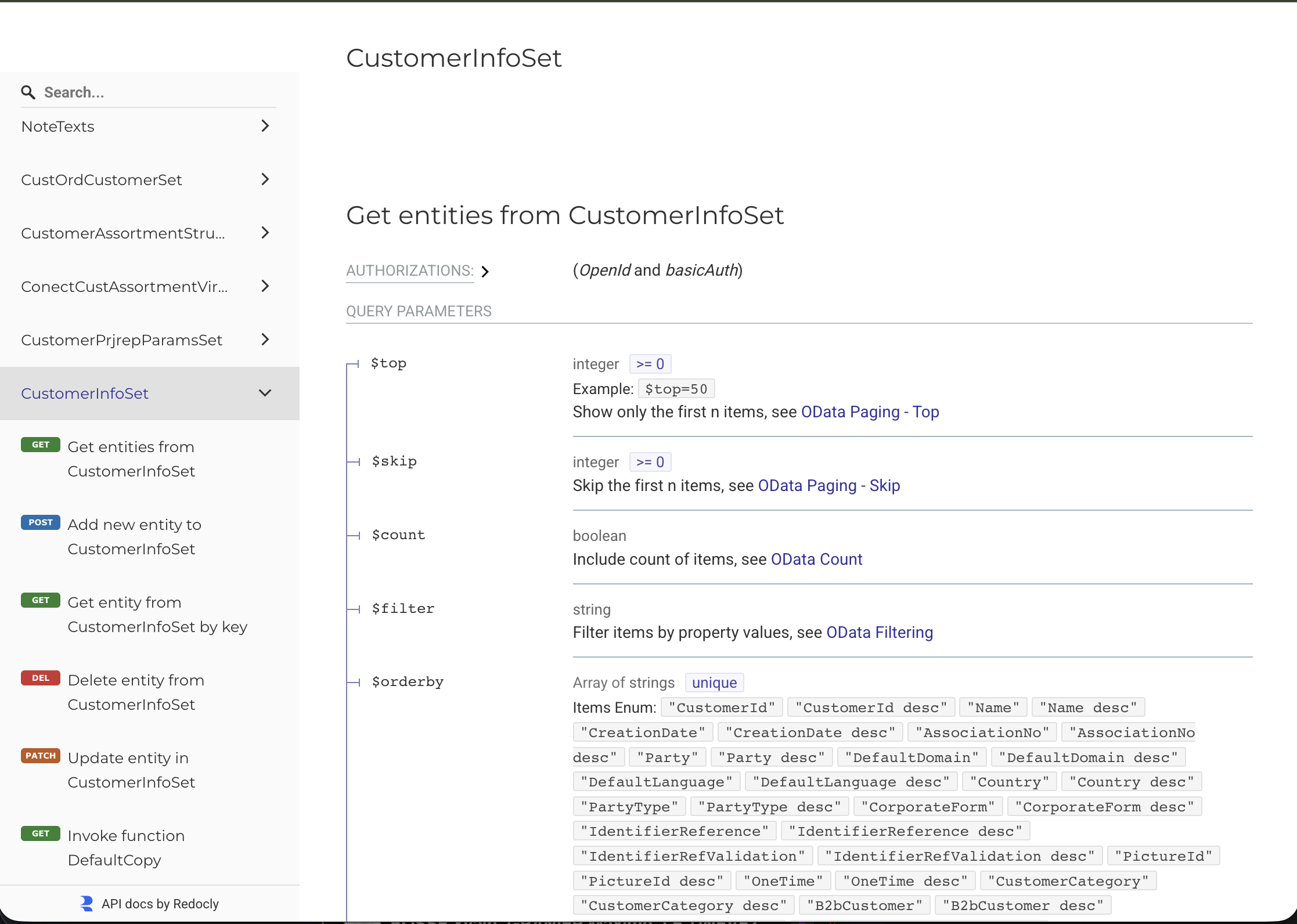1297x924 pixels.
Task: Click the "CreationDate" enum value
Action: [643, 732]
